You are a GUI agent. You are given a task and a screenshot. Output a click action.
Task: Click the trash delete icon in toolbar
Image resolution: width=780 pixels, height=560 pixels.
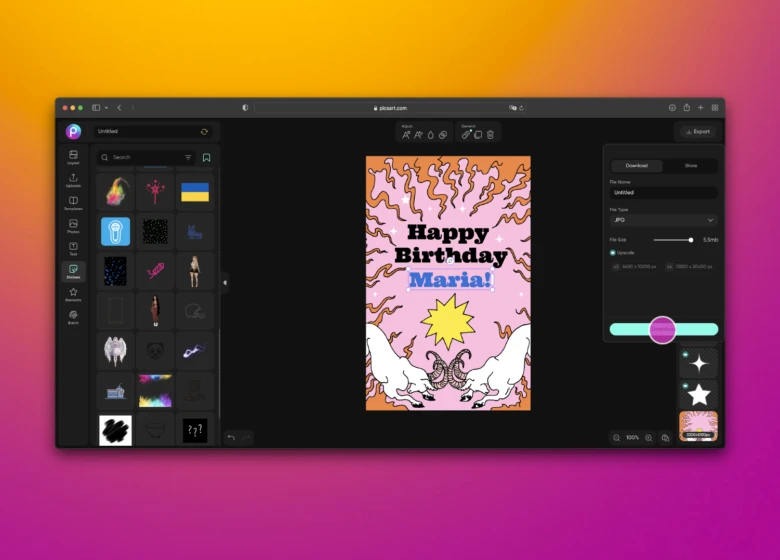click(x=490, y=134)
